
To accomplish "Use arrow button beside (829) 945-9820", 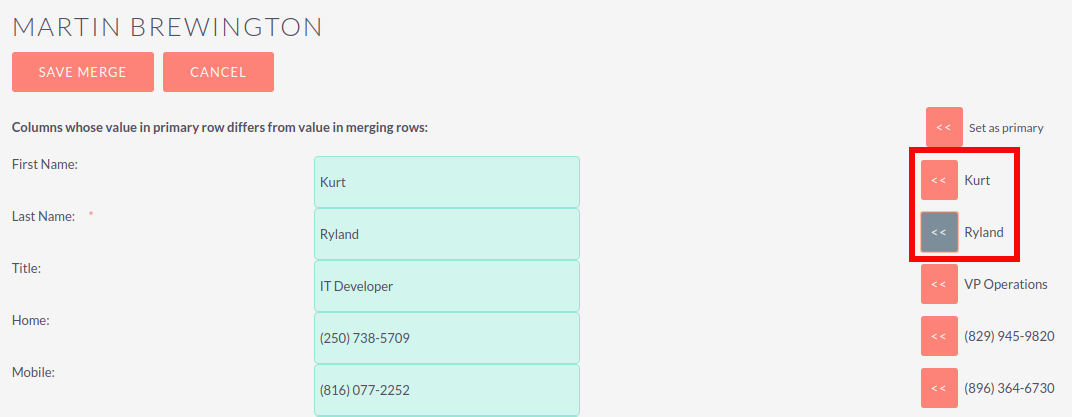I will click(939, 336).
